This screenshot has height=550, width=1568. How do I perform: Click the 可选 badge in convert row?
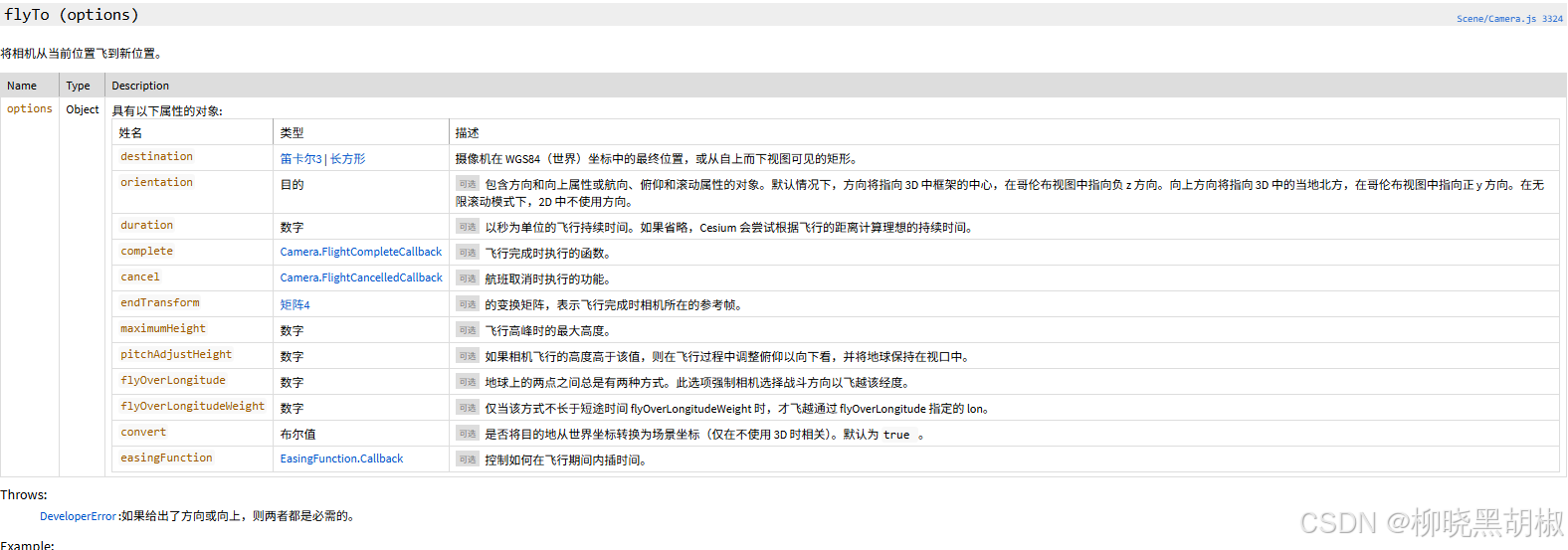click(x=468, y=434)
